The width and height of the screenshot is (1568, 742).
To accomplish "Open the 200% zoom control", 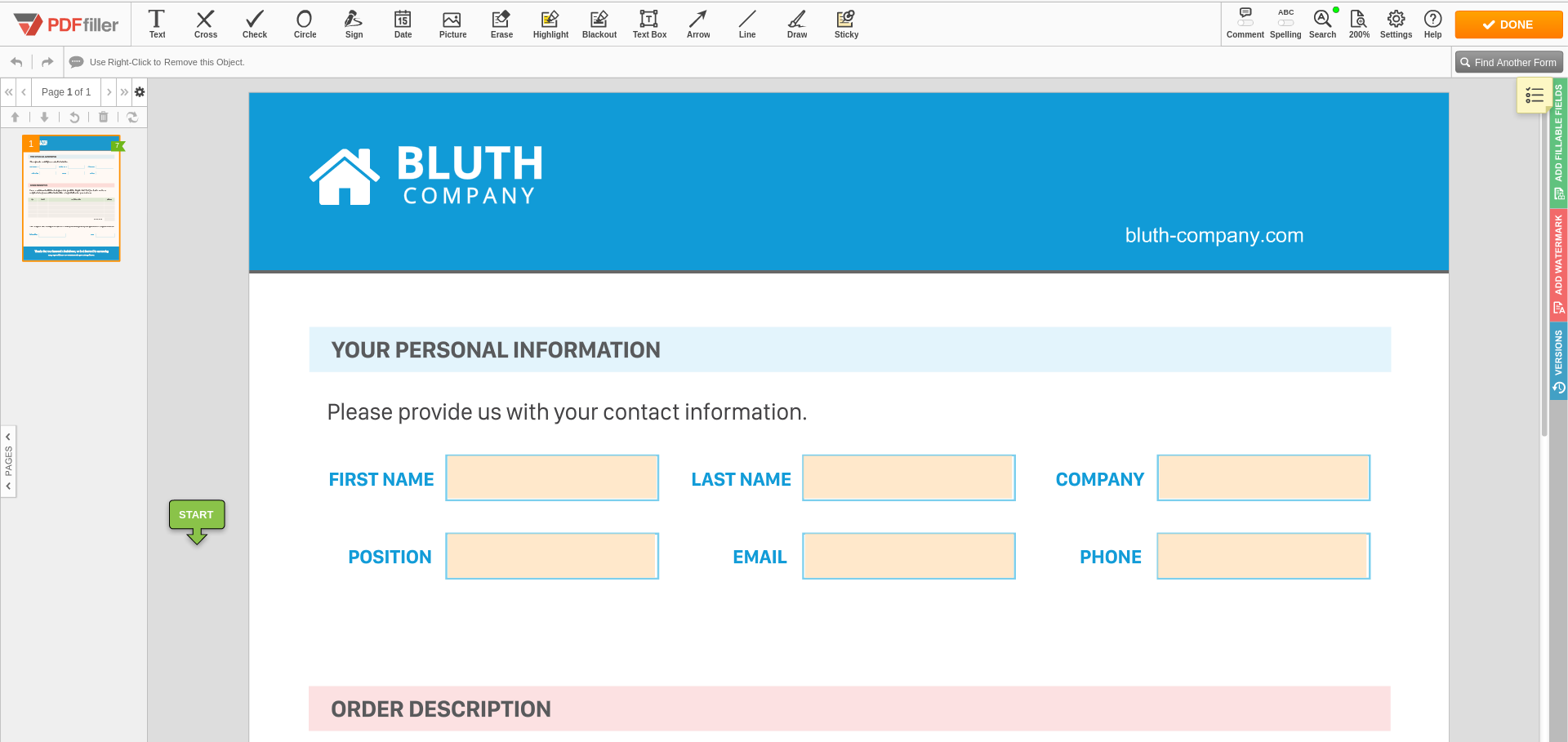I will click(1359, 24).
